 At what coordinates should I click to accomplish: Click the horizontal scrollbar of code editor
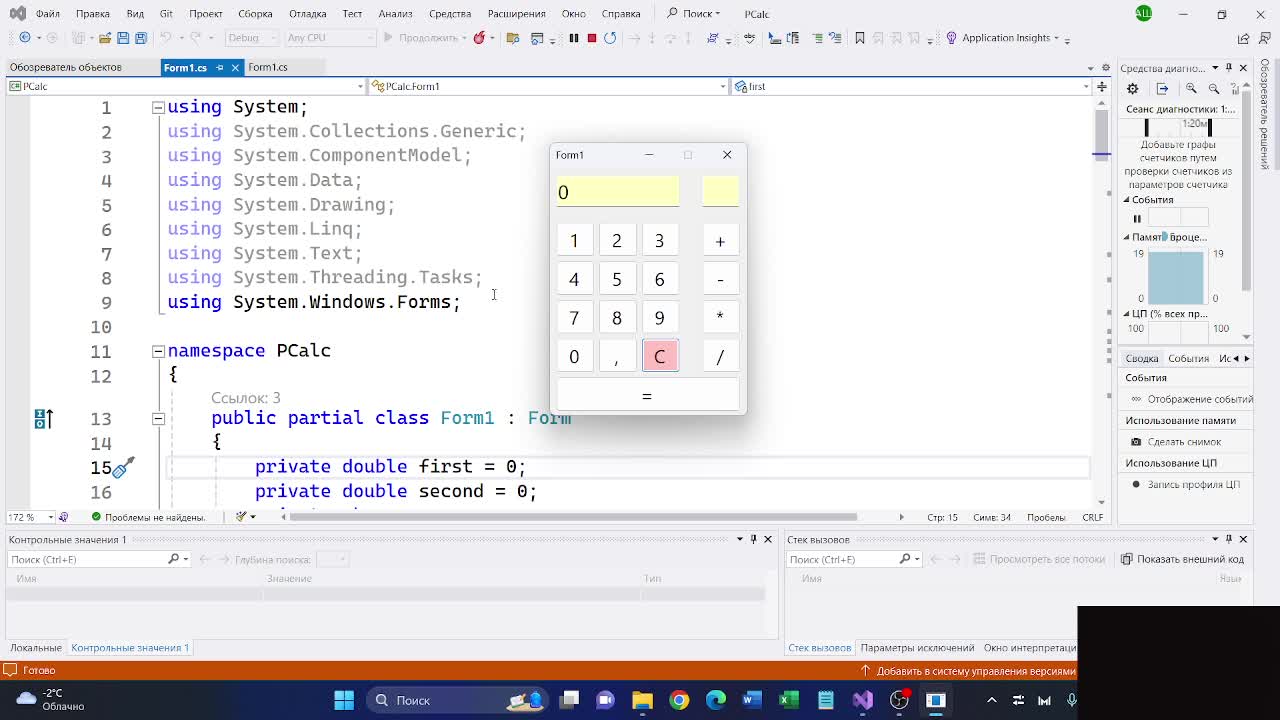pos(574,517)
